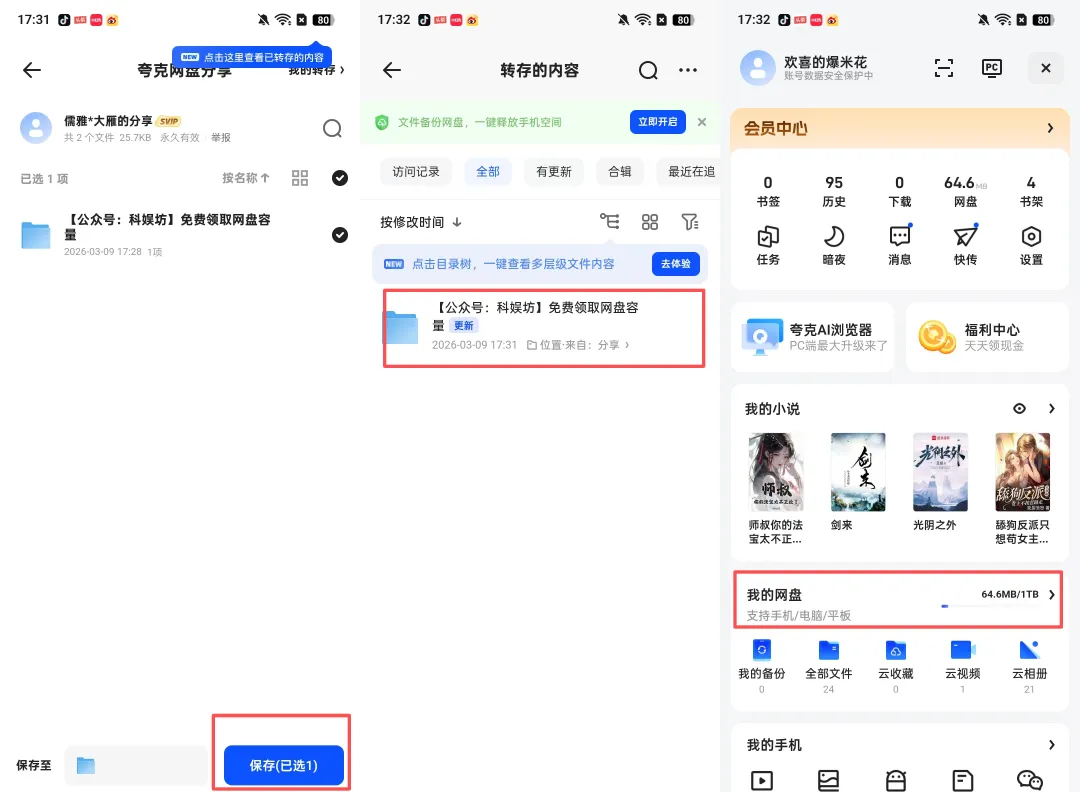
Task: Open 书架 bookshelf count 4
Action: click(x=1031, y=191)
